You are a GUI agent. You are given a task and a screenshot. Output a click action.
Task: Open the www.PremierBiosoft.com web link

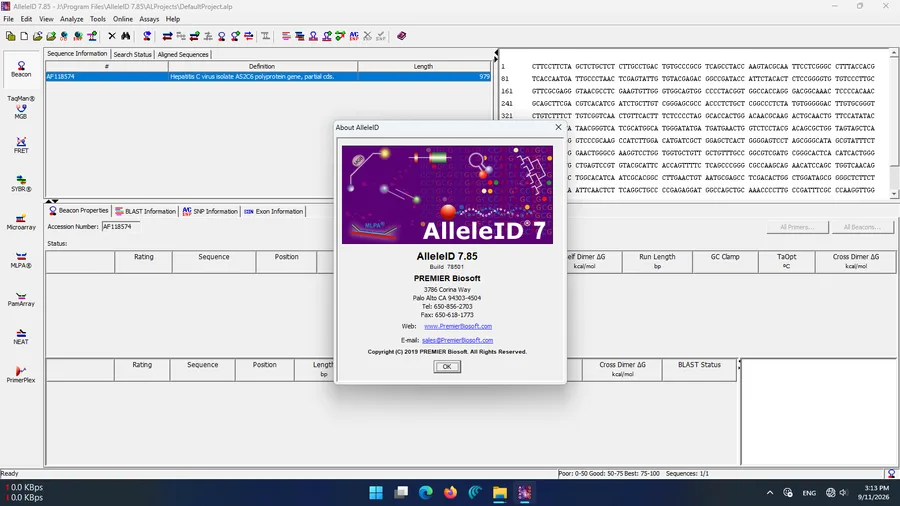pyautogui.click(x=458, y=326)
